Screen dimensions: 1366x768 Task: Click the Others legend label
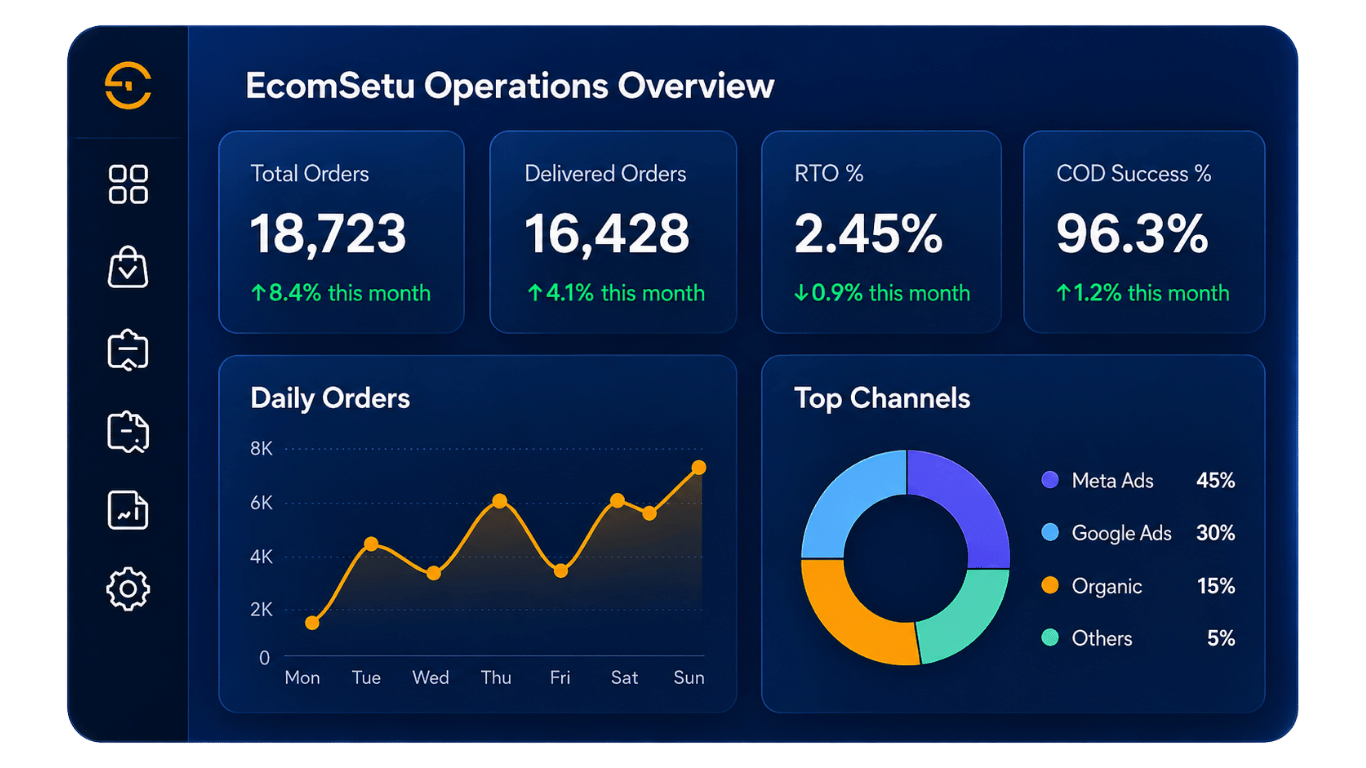(x=1102, y=638)
